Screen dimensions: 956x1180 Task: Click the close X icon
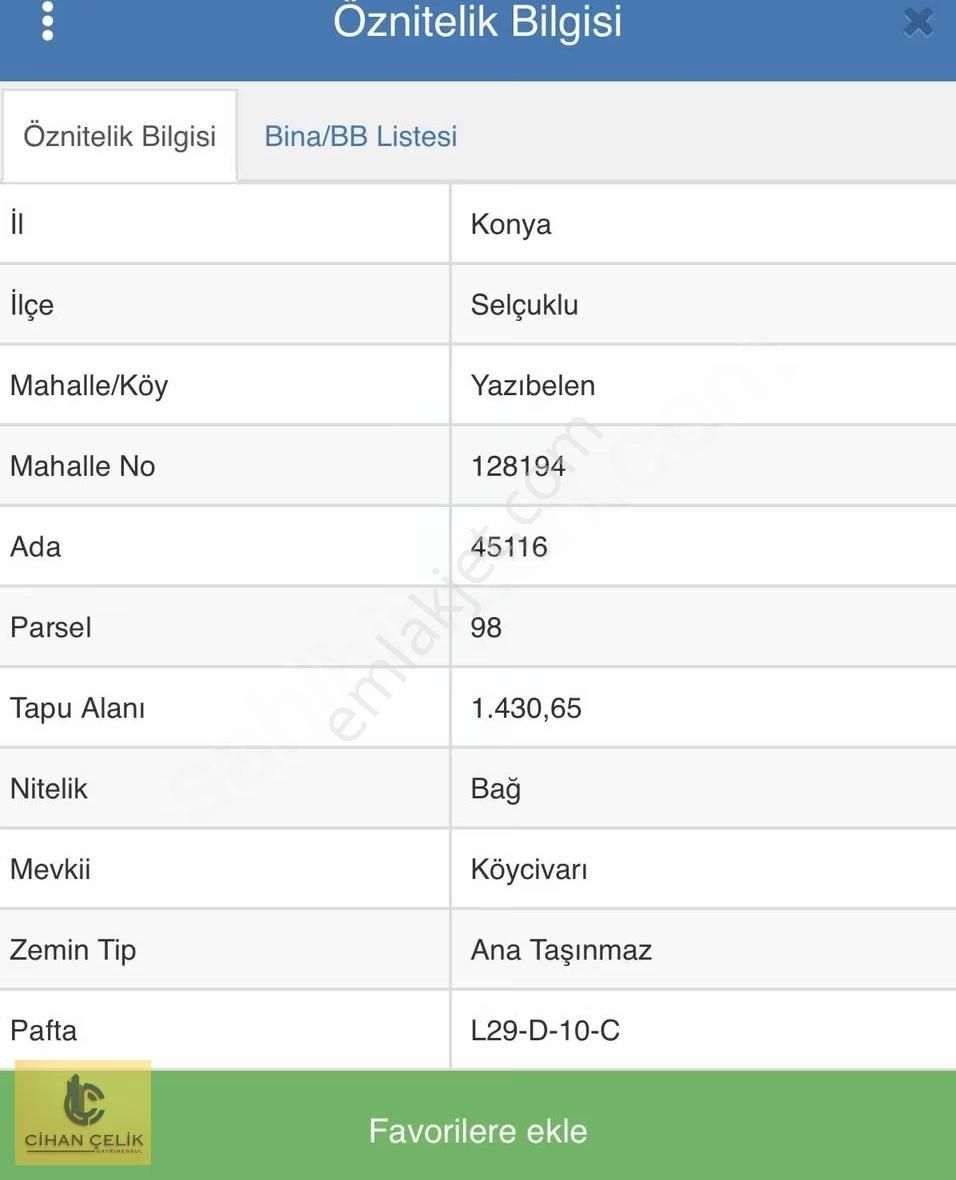click(x=918, y=21)
